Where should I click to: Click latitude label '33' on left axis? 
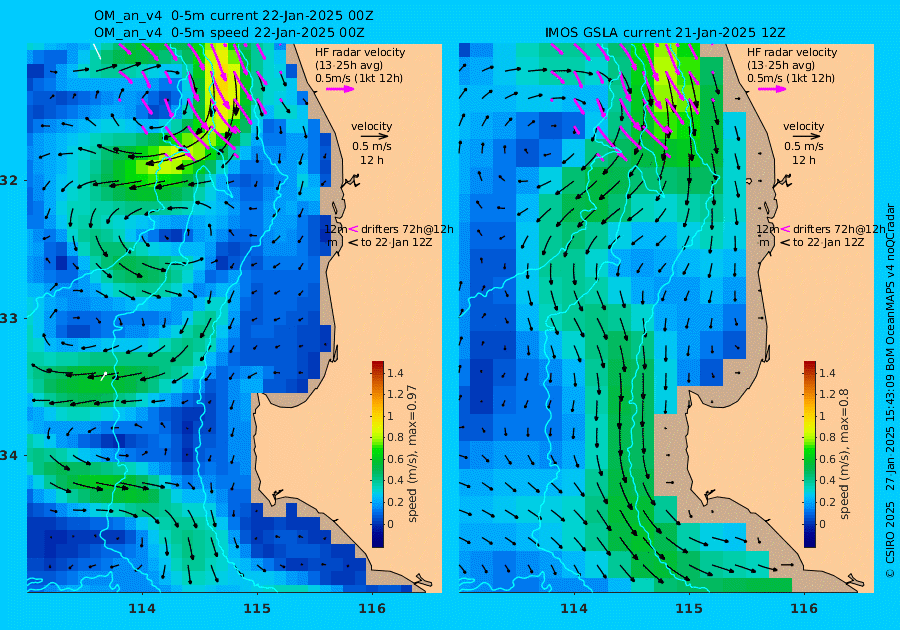tap(9, 318)
